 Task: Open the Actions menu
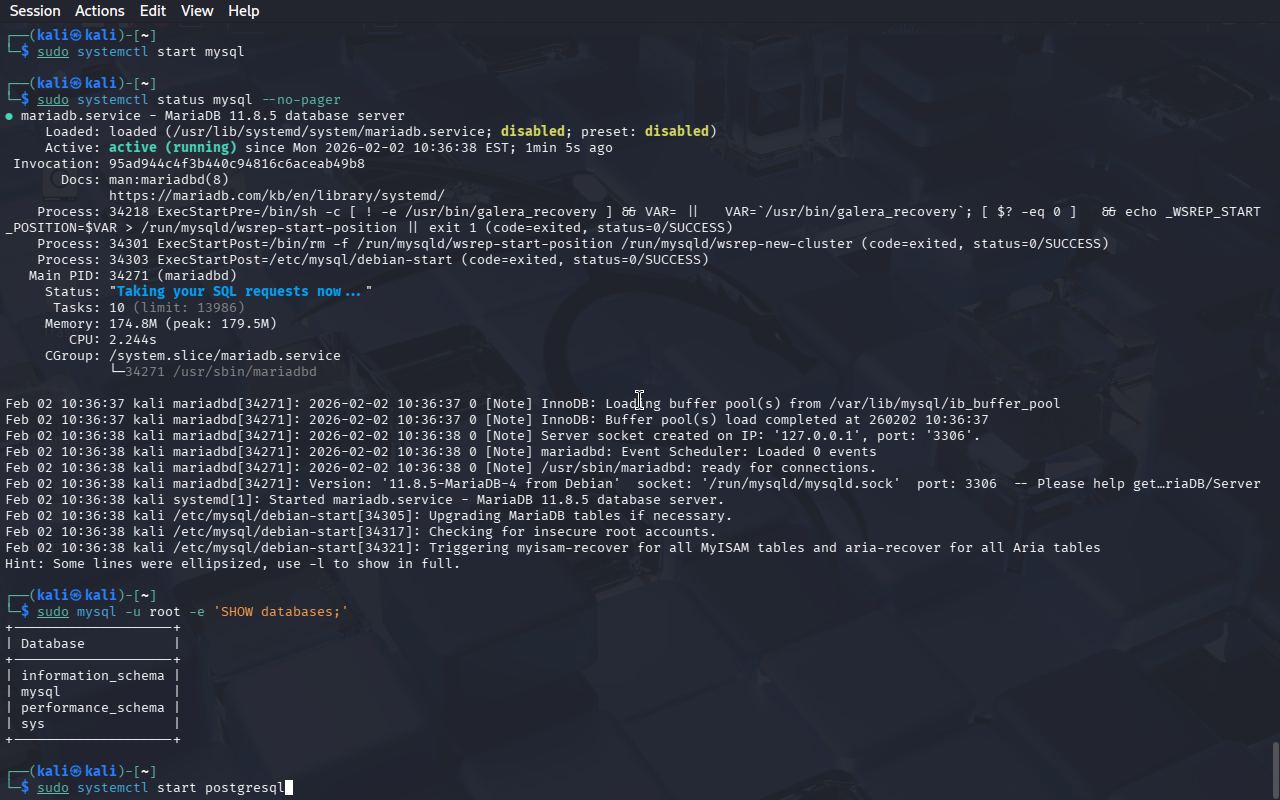coord(100,11)
